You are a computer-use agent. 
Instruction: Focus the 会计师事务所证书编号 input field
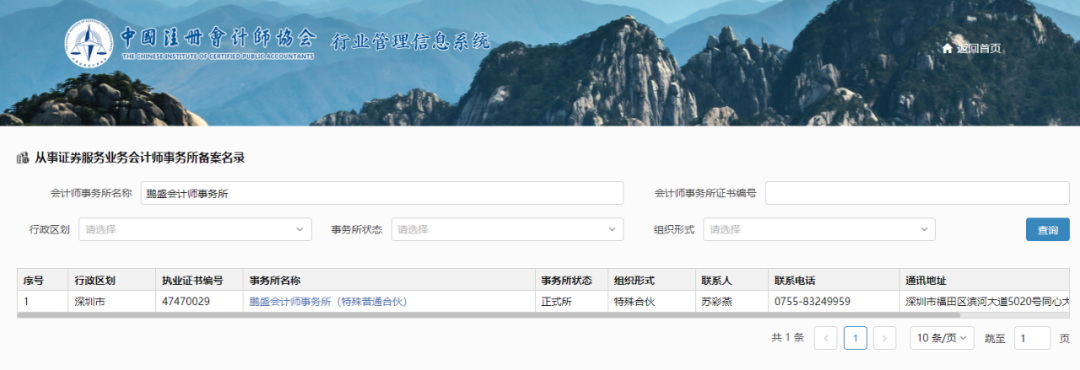tap(917, 194)
